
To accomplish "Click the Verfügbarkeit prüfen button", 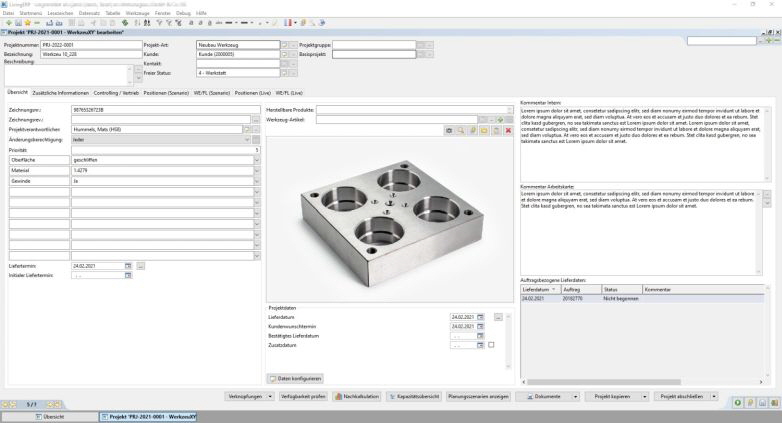I will tap(303, 396).
